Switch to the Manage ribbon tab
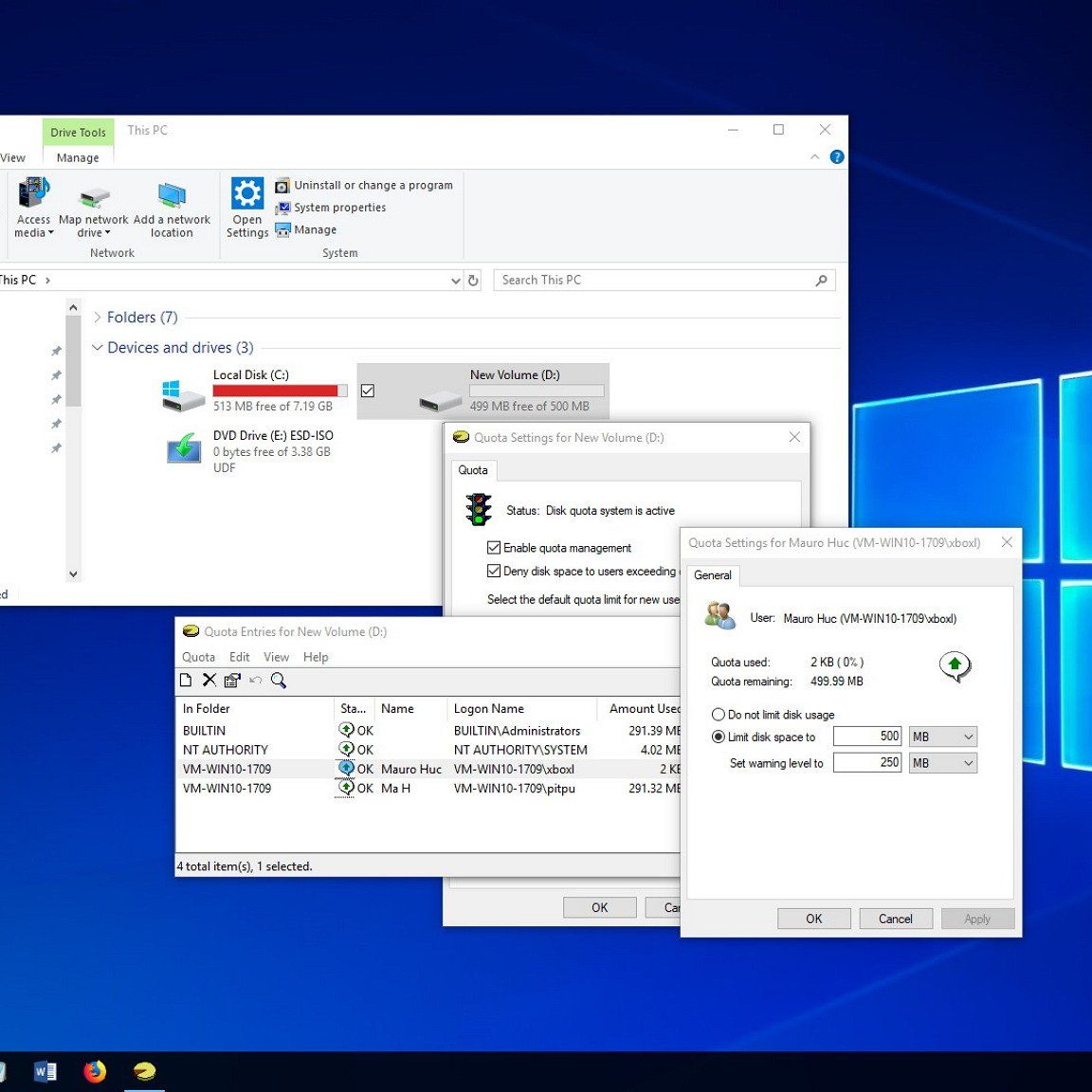Viewport: 1092px width, 1092px height. click(x=78, y=157)
